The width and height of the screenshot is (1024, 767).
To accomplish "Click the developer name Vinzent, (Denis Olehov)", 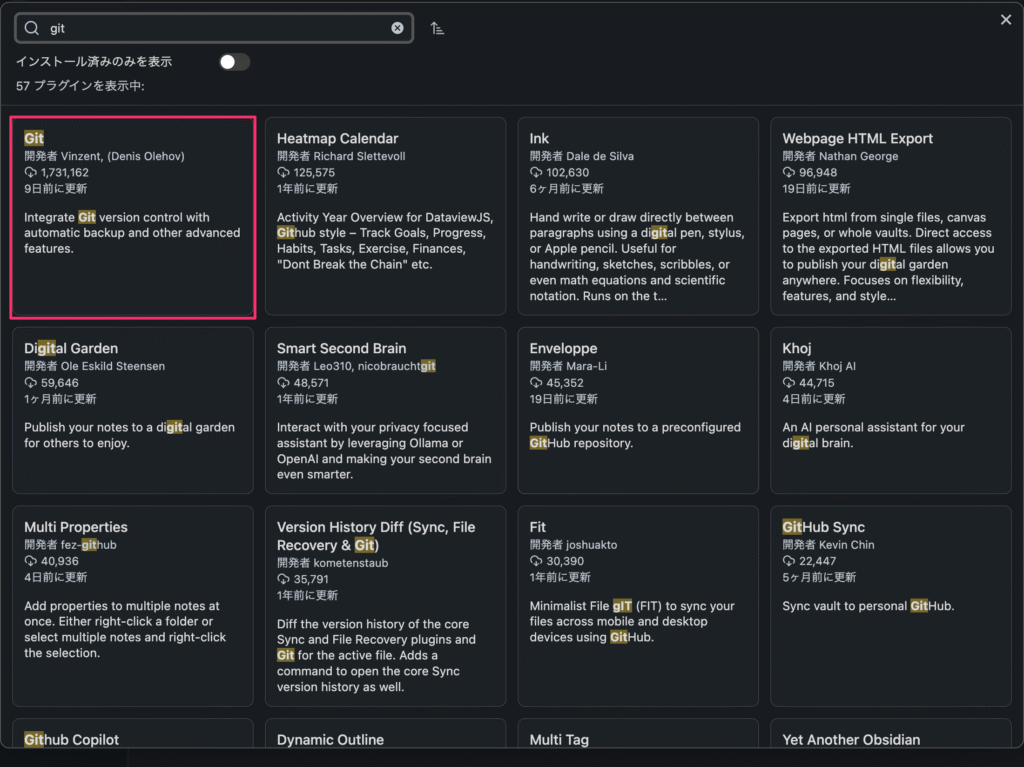I will pyautogui.click(x=123, y=156).
